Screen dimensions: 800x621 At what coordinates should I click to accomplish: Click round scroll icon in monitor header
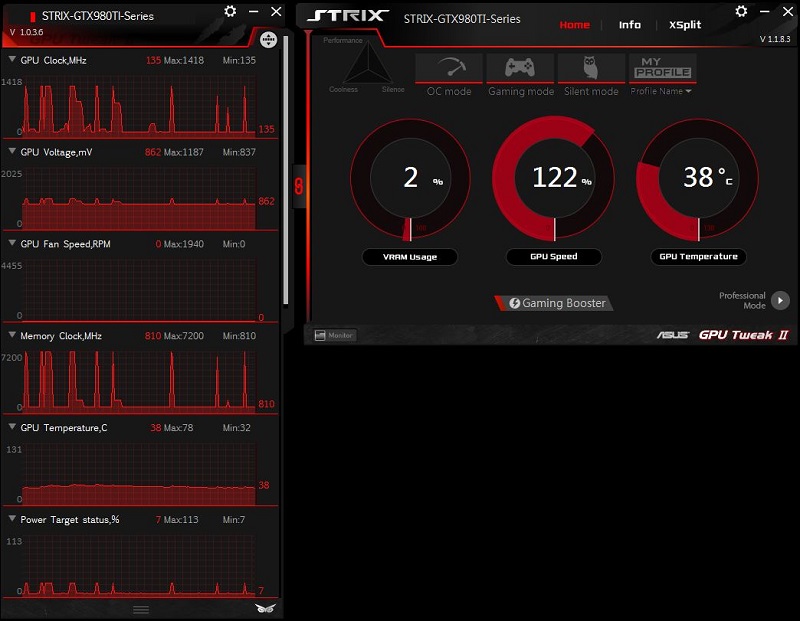pos(267,40)
